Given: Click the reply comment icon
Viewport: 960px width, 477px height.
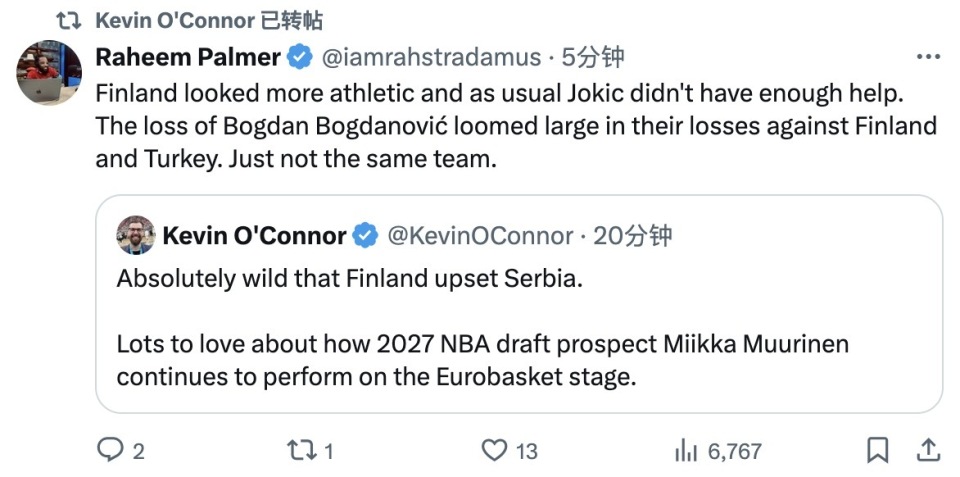Looking at the screenshot, I should click(x=109, y=451).
